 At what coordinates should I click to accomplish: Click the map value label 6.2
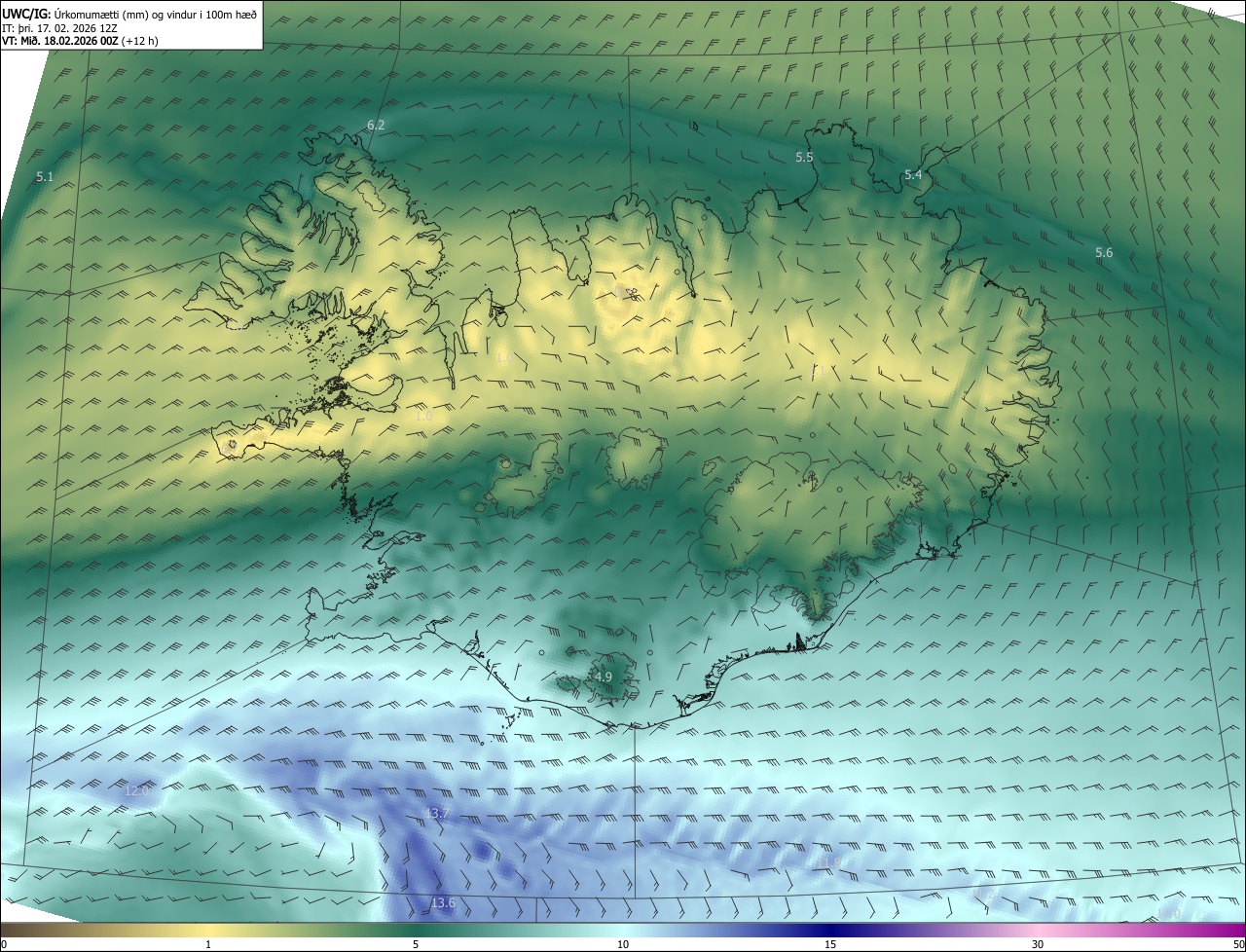376,125
